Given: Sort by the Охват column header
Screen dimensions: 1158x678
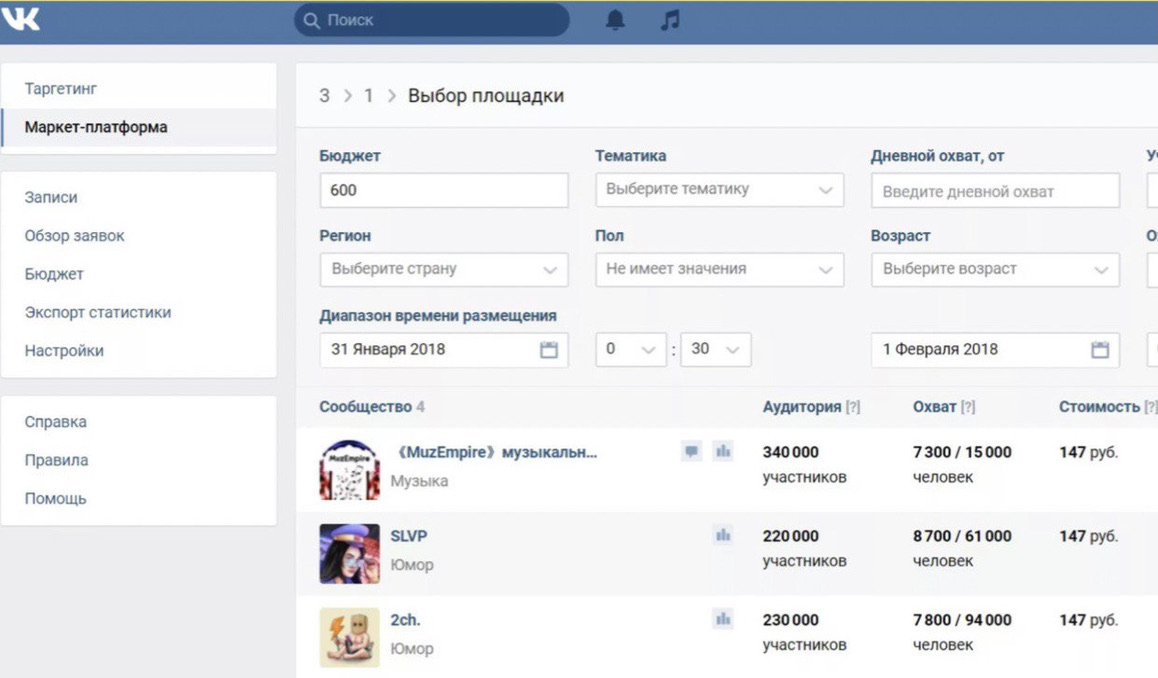Looking at the screenshot, I should [935, 407].
